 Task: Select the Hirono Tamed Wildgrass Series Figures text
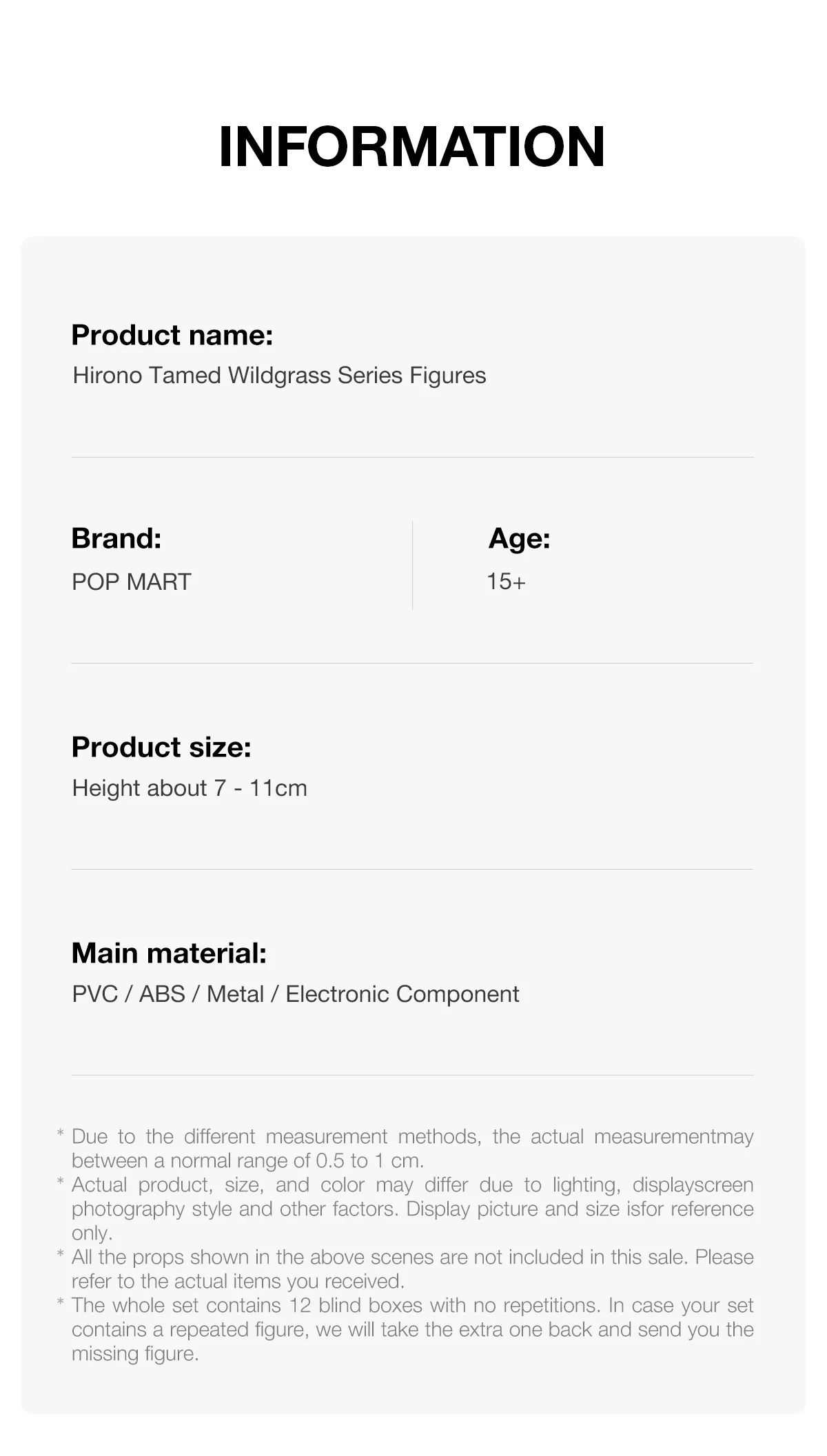tap(279, 376)
